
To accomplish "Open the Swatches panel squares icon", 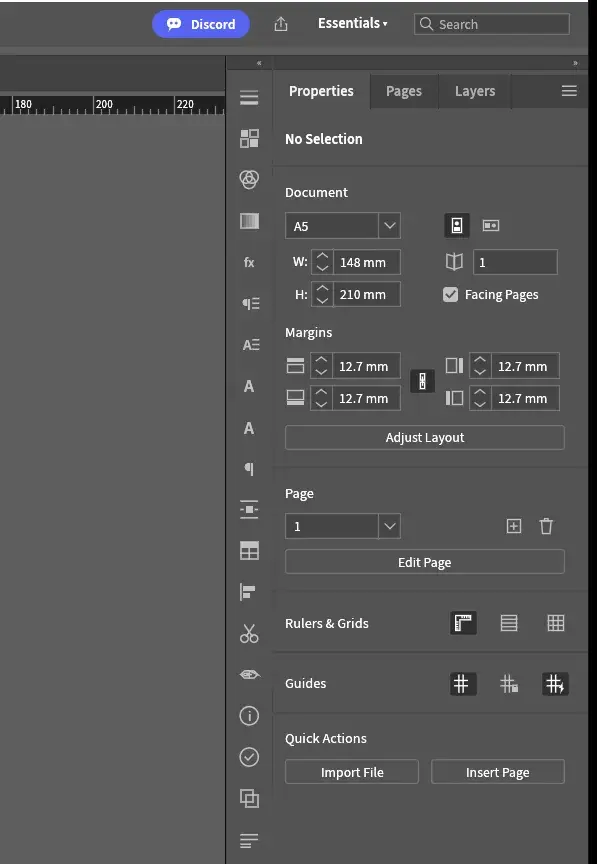I will tap(249, 138).
